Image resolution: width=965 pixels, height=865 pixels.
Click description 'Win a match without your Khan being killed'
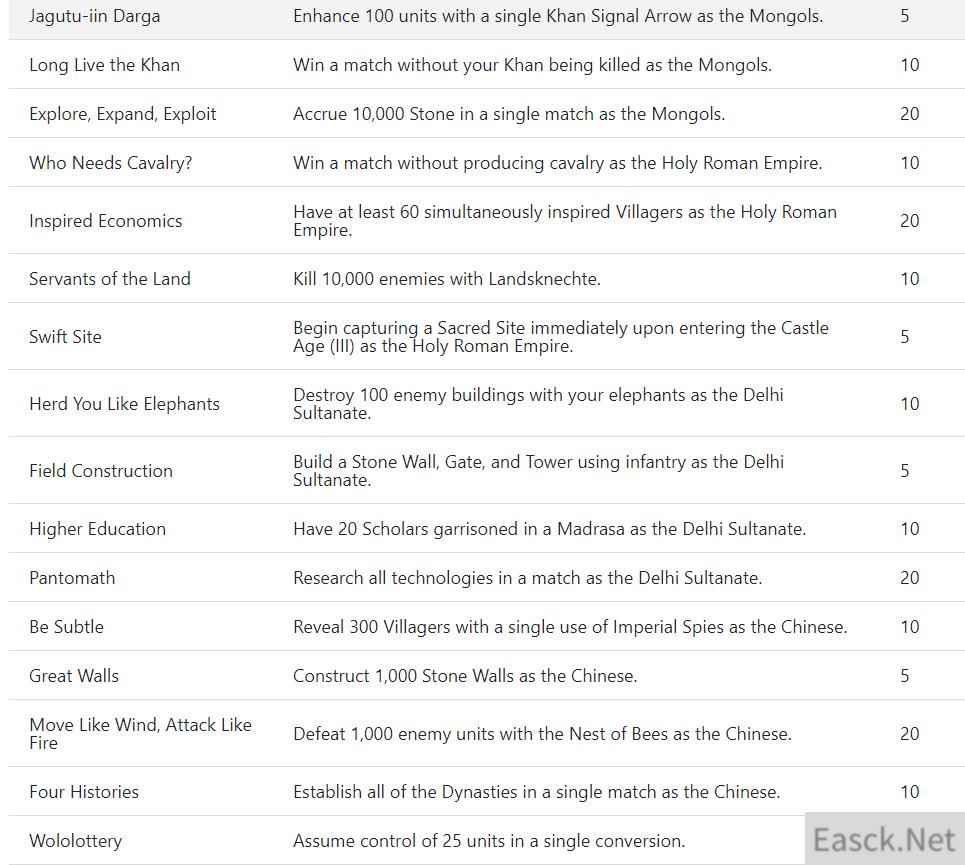pos(532,65)
